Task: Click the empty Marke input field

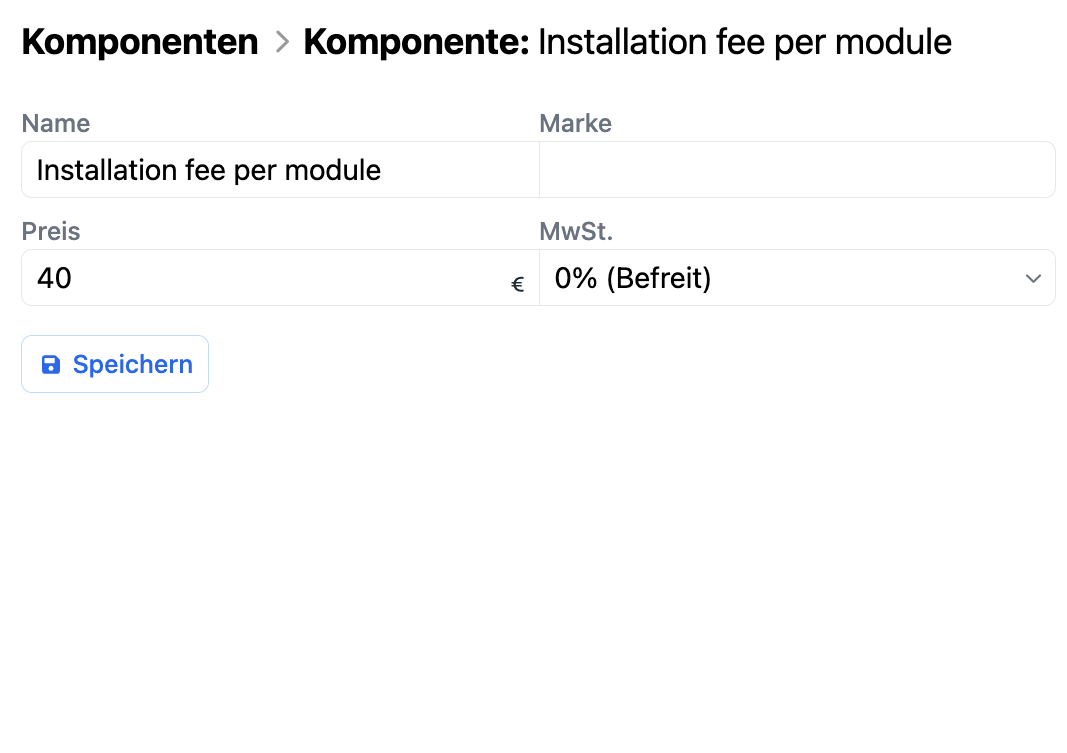Action: pos(797,170)
